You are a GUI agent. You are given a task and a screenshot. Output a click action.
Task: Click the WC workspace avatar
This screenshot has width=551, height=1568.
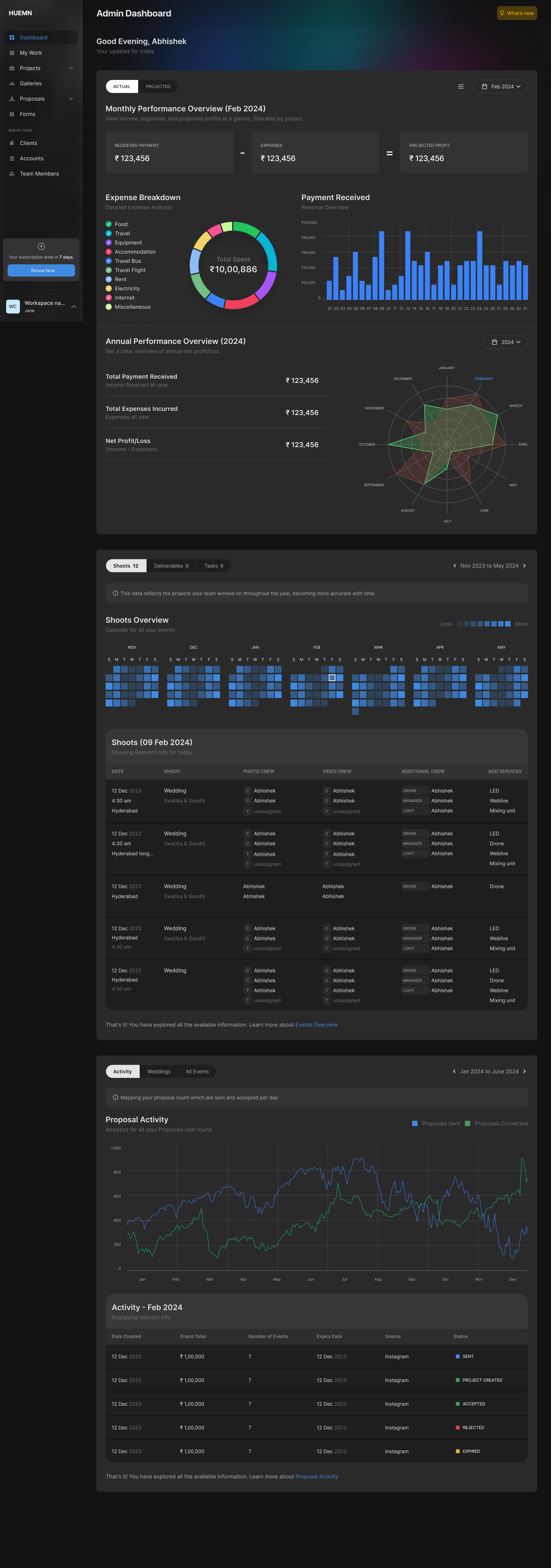point(13,307)
